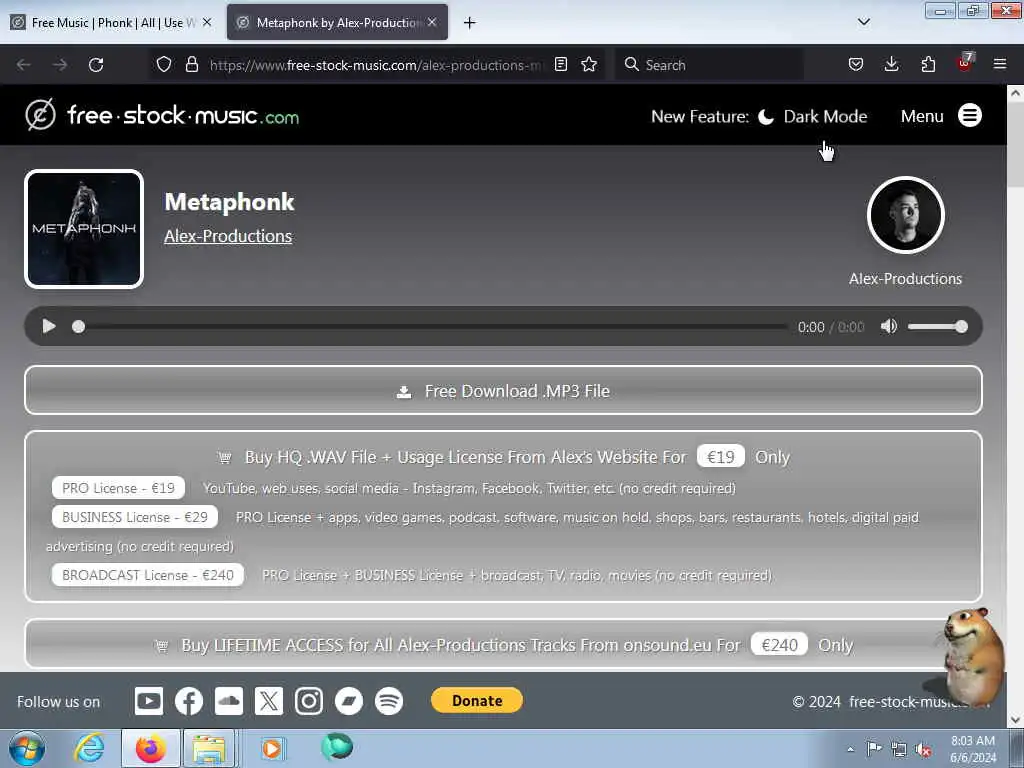Open free-stock-music.com home logo
The width and height of the screenshot is (1024, 768).
[x=162, y=115]
